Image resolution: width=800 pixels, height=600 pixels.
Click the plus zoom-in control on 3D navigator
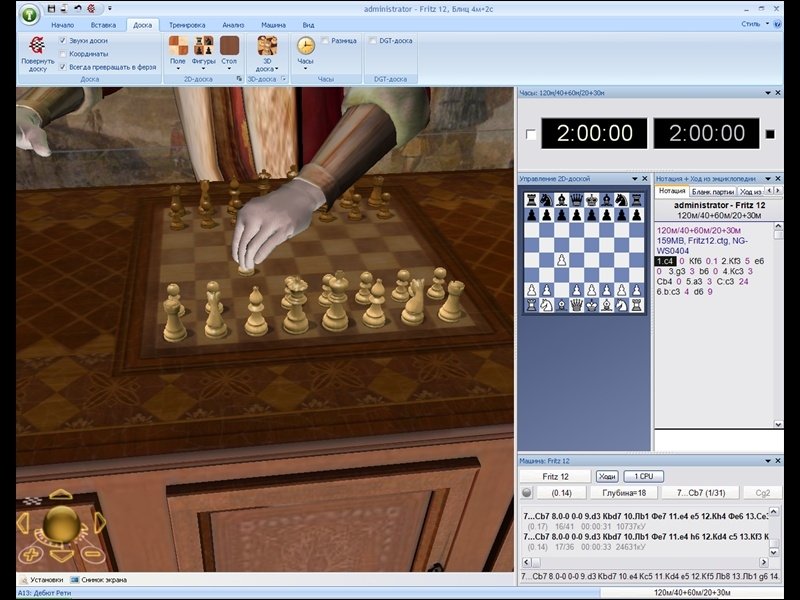tap(30, 555)
